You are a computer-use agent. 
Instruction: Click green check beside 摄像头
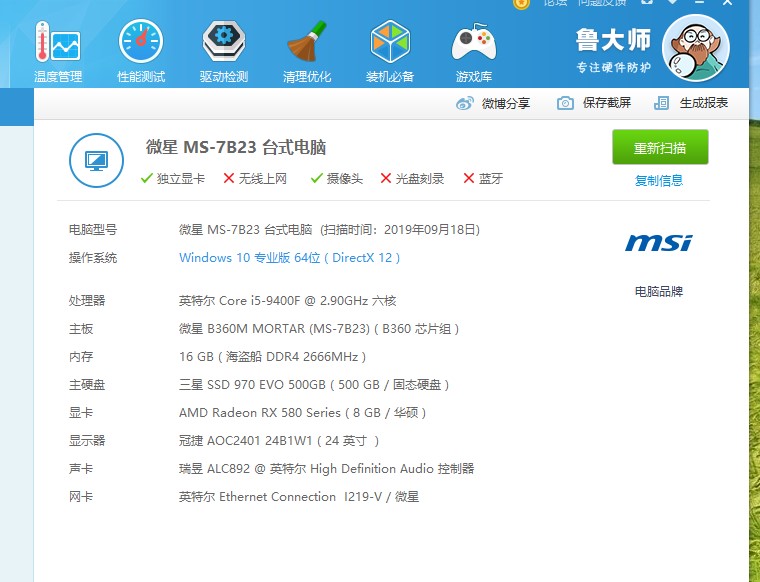(317, 178)
